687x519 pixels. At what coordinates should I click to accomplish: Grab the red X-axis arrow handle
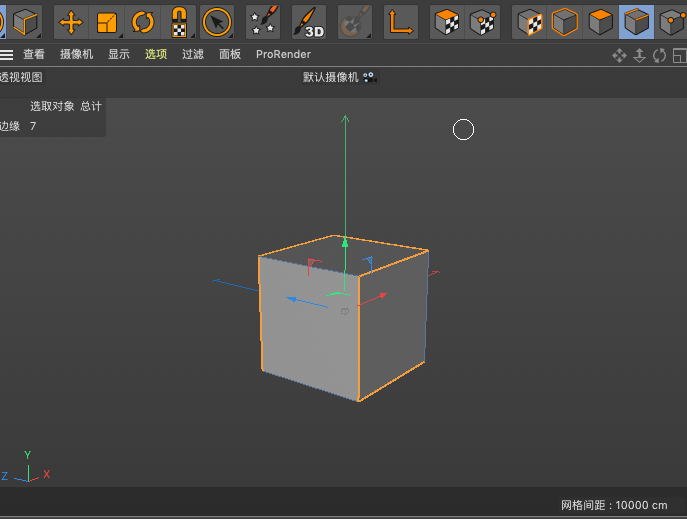point(383,296)
